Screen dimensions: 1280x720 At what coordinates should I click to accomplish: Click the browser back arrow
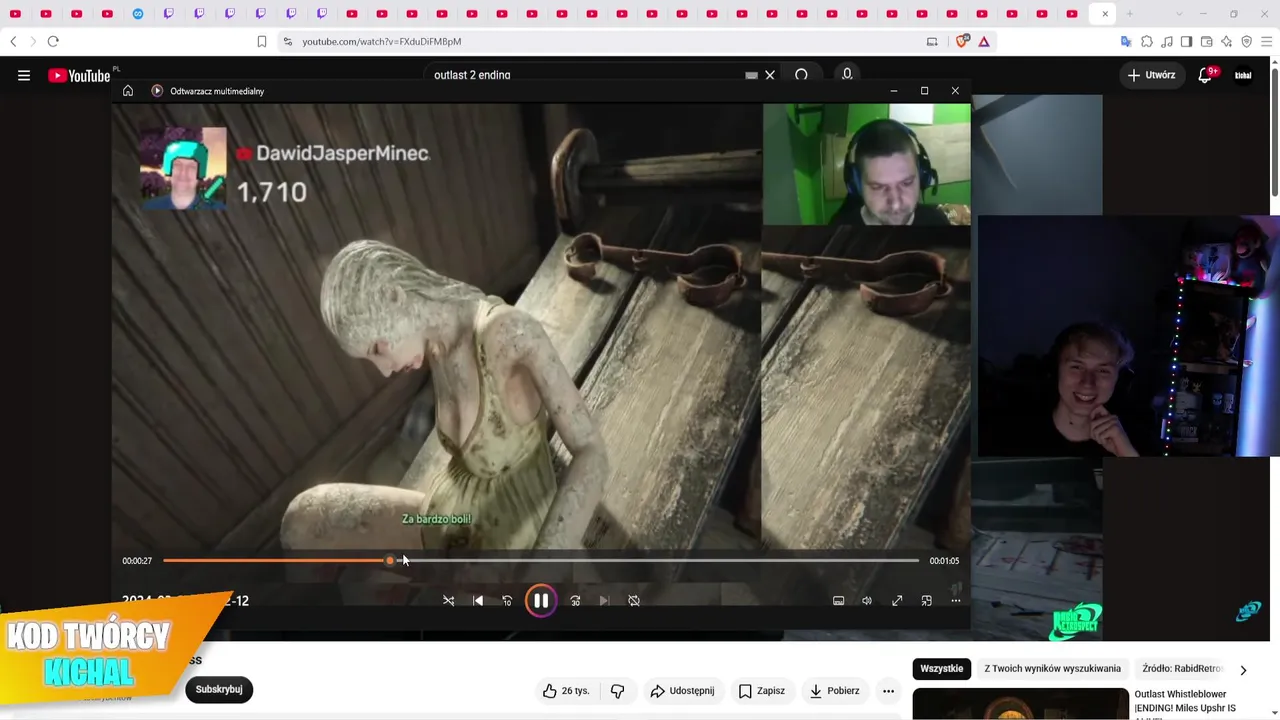(x=13, y=41)
